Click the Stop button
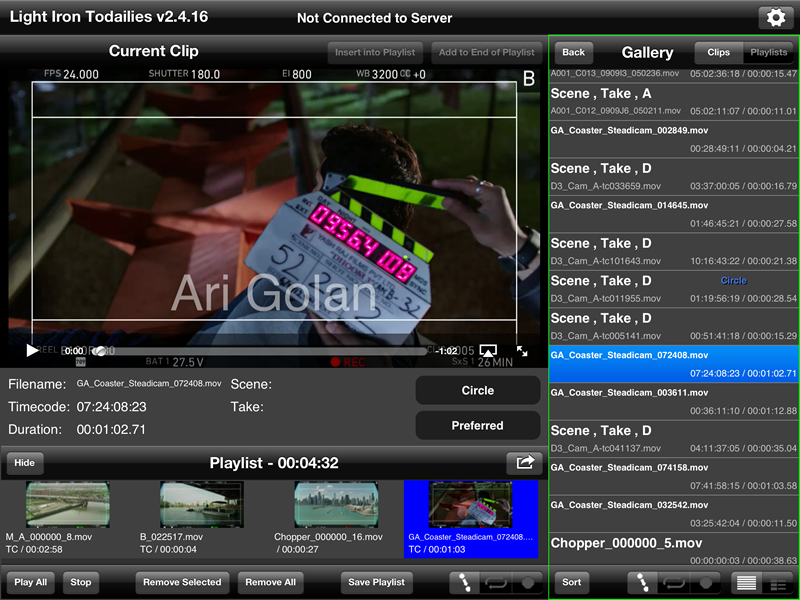The width and height of the screenshot is (800, 600). tap(81, 582)
